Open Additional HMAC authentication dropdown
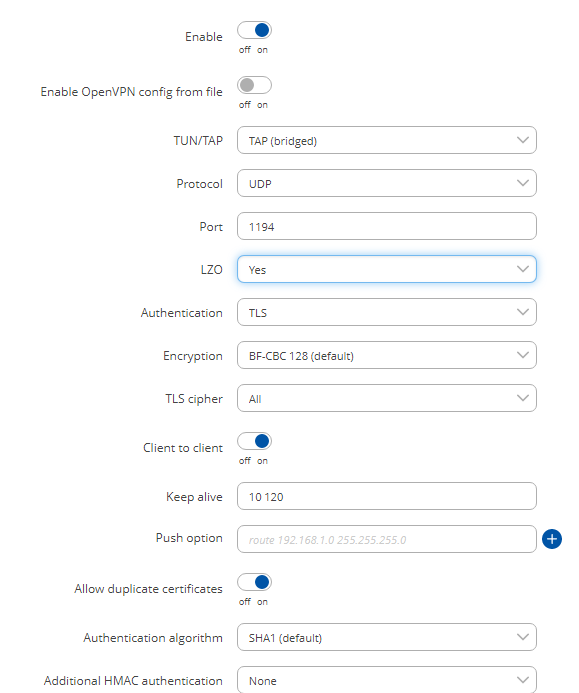 [387, 680]
